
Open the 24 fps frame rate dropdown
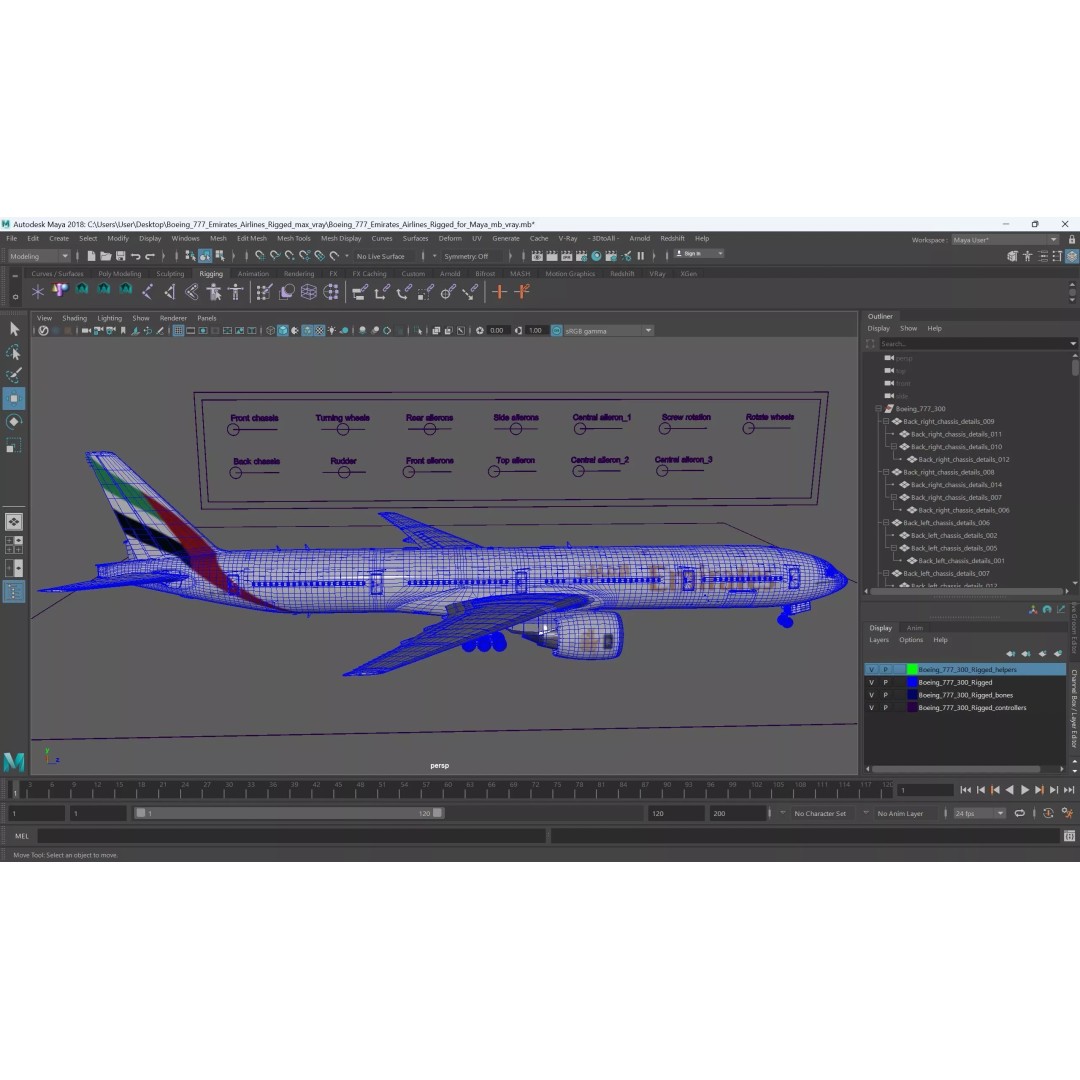pyautogui.click(x=979, y=813)
